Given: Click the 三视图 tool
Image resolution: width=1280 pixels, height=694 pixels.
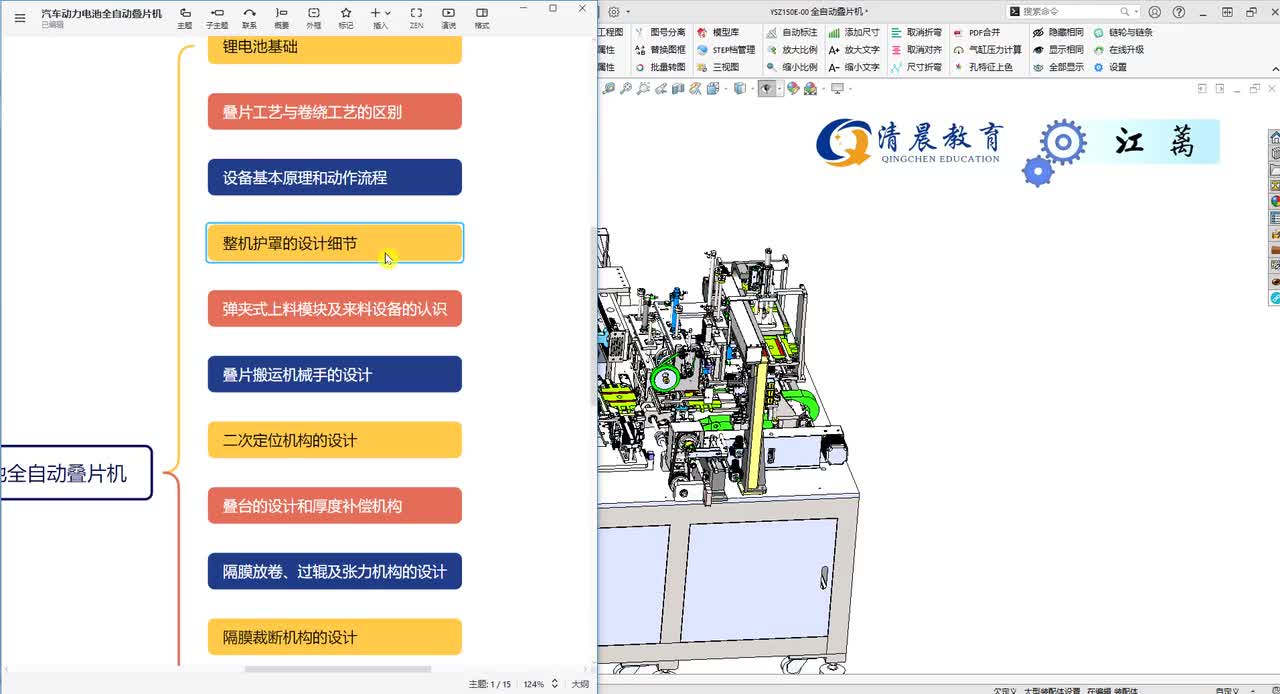Looking at the screenshot, I should click(x=718, y=67).
